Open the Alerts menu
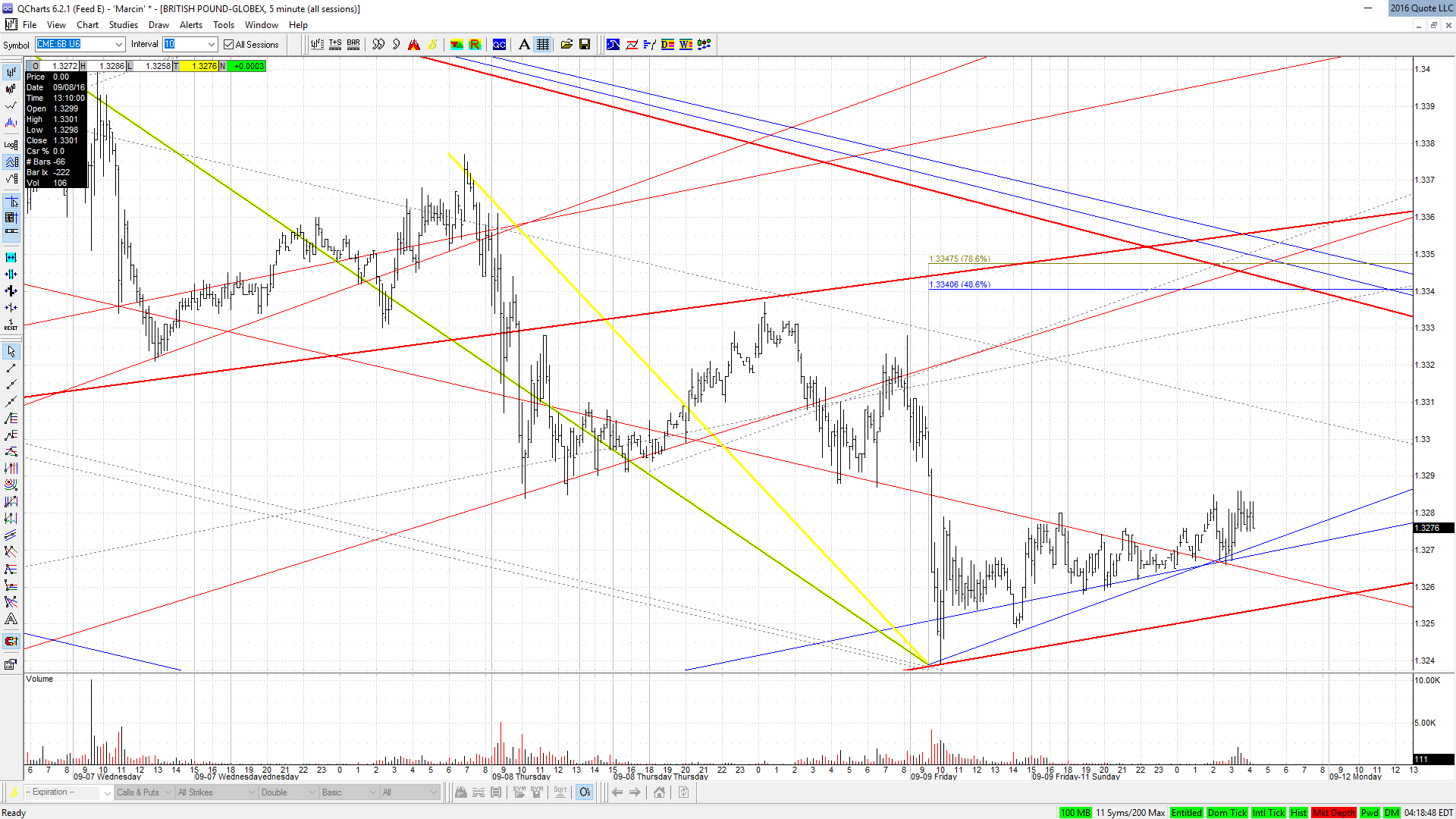This screenshot has width=1456, height=819. point(191,25)
